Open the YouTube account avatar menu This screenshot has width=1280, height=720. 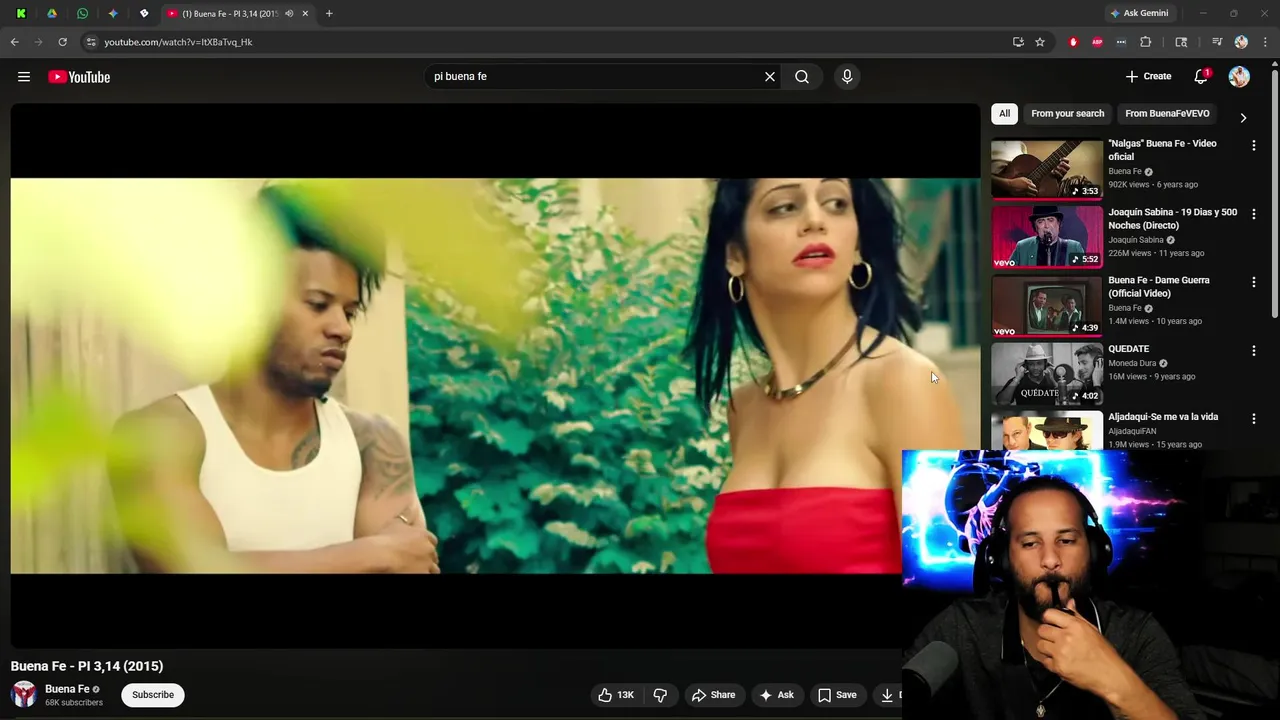coord(1239,77)
